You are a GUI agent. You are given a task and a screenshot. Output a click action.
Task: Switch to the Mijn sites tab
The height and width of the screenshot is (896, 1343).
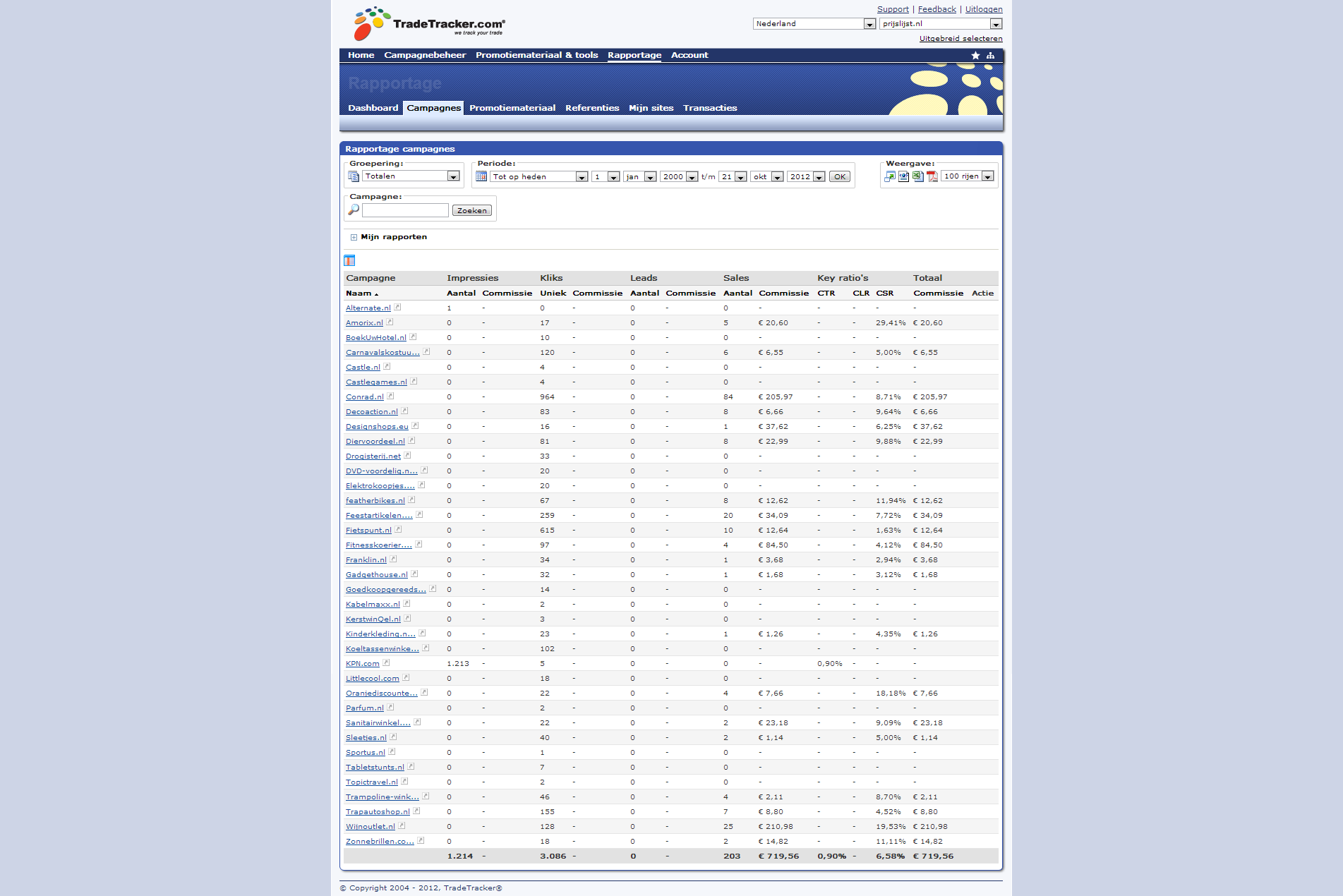pyautogui.click(x=651, y=108)
